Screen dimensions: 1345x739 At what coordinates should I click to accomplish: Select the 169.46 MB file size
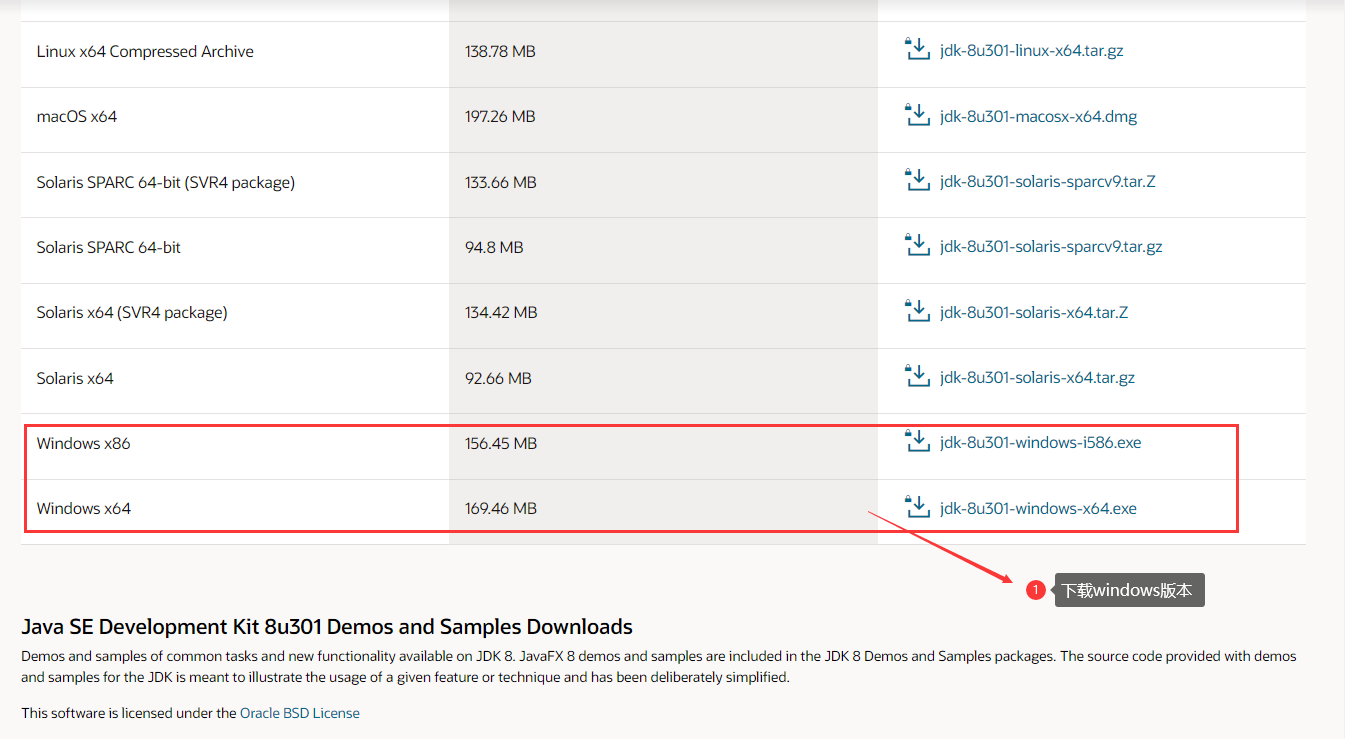point(501,509)
